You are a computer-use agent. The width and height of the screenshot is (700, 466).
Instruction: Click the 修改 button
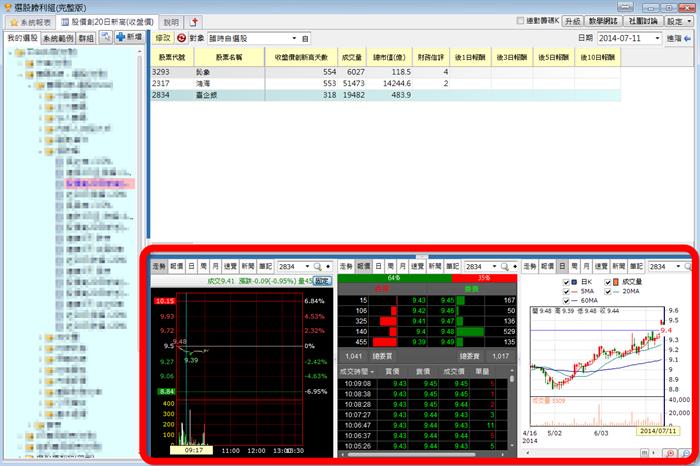(x=163, y=38)
